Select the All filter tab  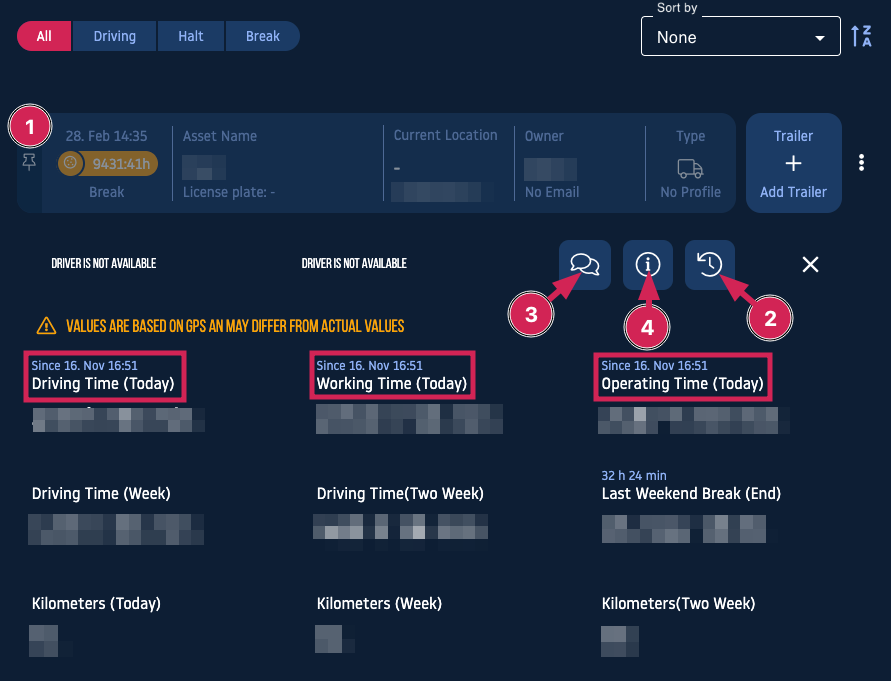(44, 36)
